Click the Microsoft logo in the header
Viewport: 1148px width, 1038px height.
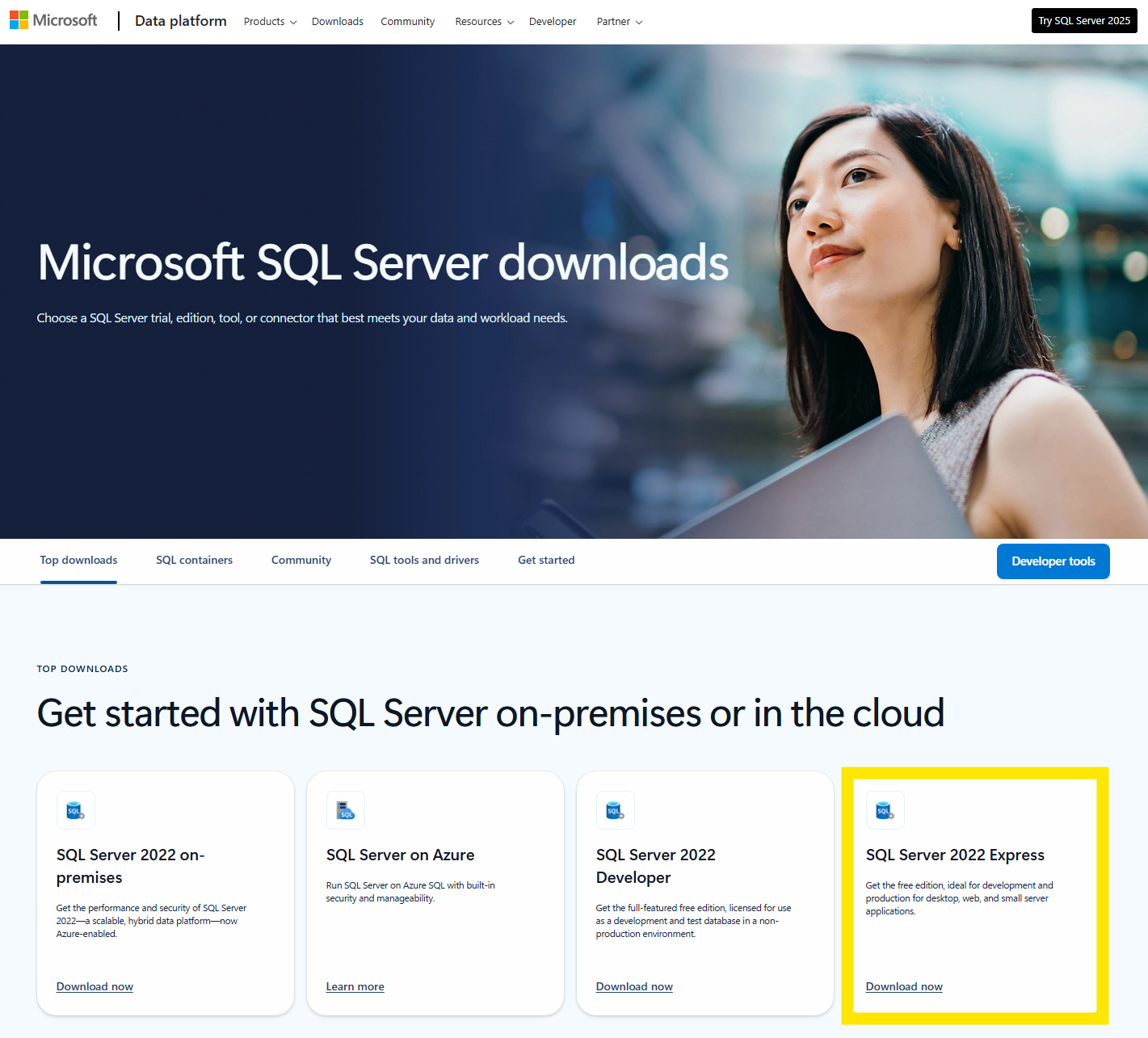tap(53, 20)
